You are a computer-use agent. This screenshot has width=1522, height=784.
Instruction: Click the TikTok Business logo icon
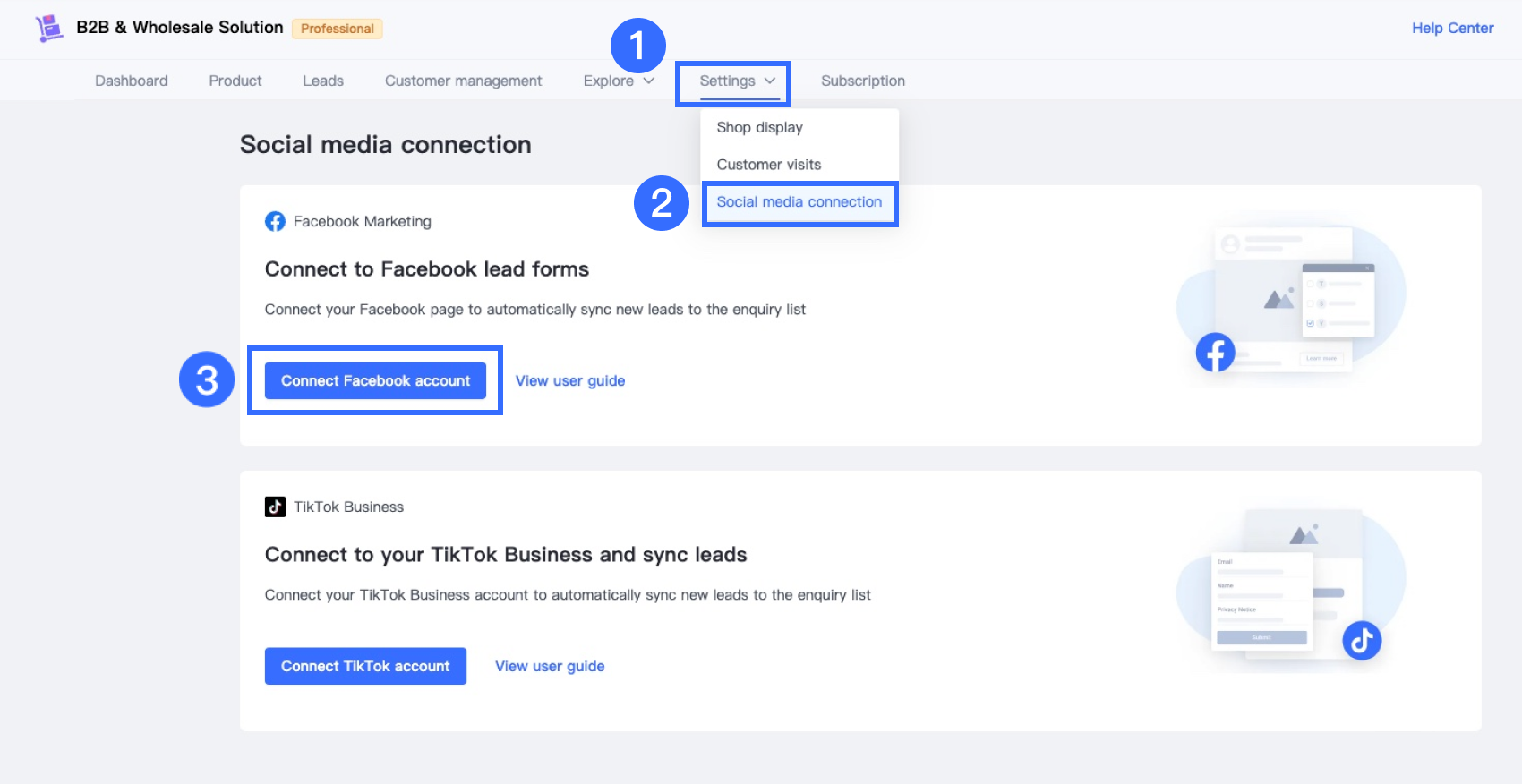pyautogui.click(x=275, y=507)
